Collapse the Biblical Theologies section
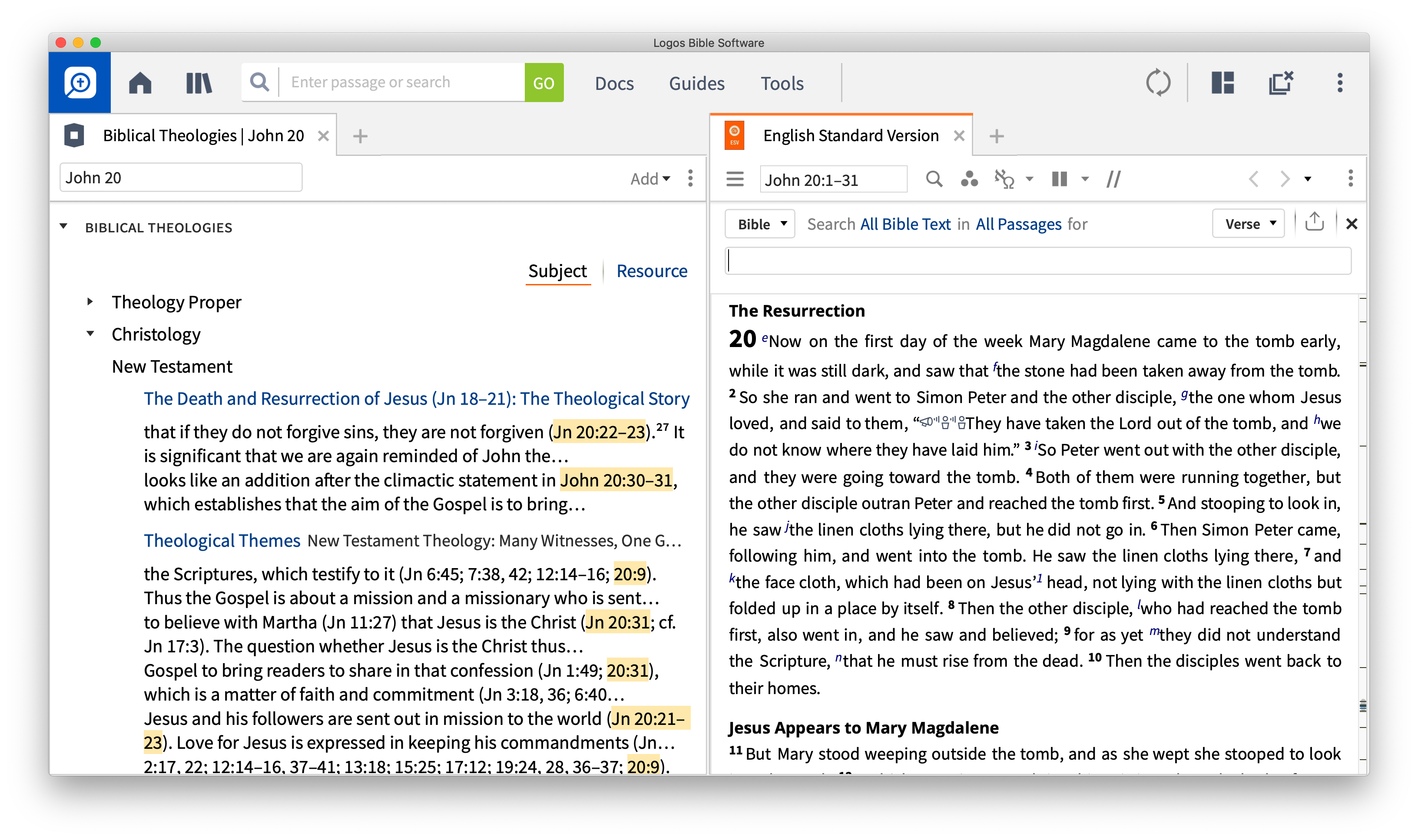 point(63,226)
